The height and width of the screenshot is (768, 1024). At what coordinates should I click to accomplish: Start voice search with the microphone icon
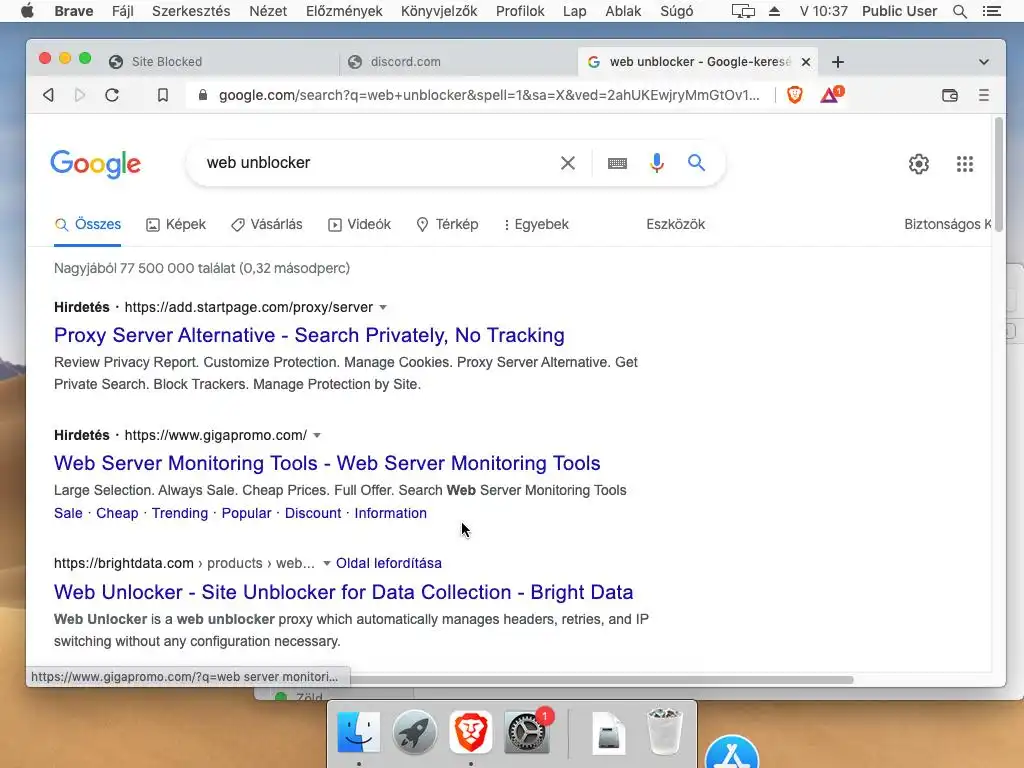pos(657,163)
